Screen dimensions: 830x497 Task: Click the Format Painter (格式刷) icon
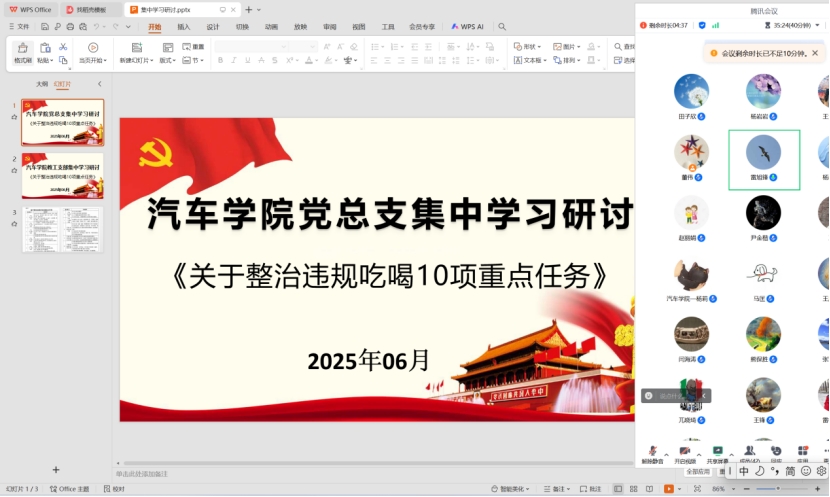pyautogui.click(x=22, y=51)
